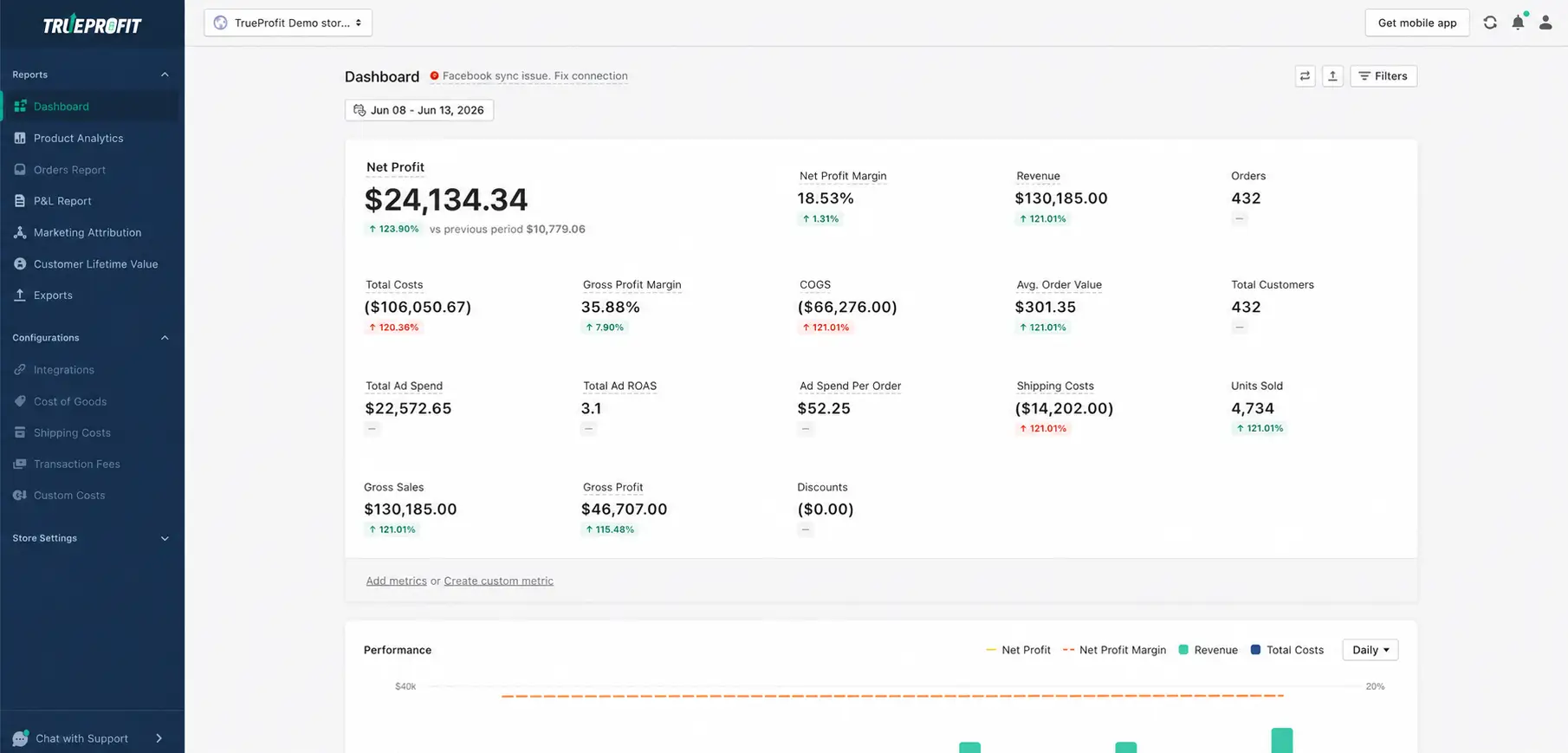Click the Orders Report icon
This screenshot has width=1568, height=753.
click(x=20, y=169)
